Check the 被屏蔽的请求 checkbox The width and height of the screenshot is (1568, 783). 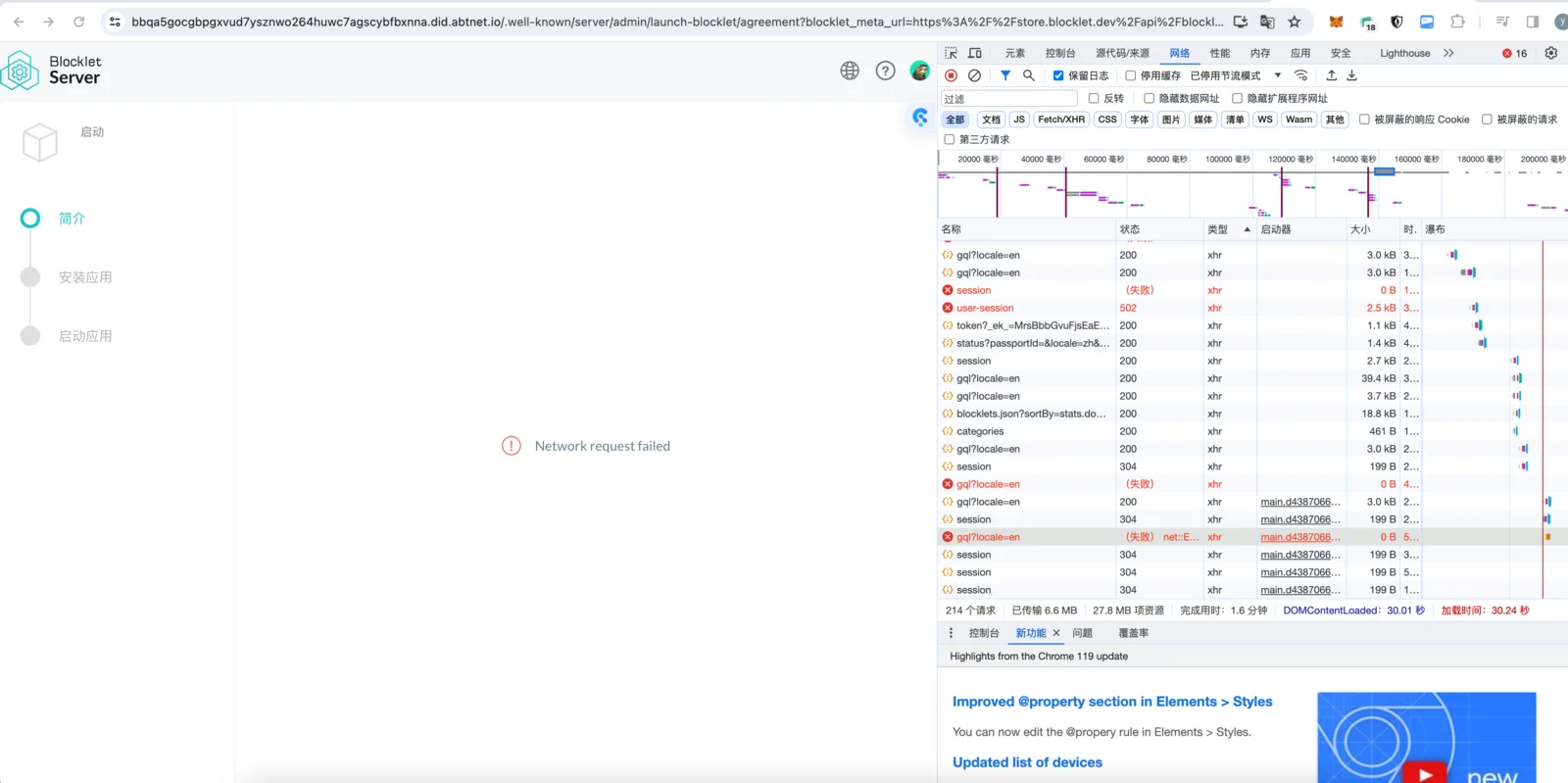(1487, 120)
